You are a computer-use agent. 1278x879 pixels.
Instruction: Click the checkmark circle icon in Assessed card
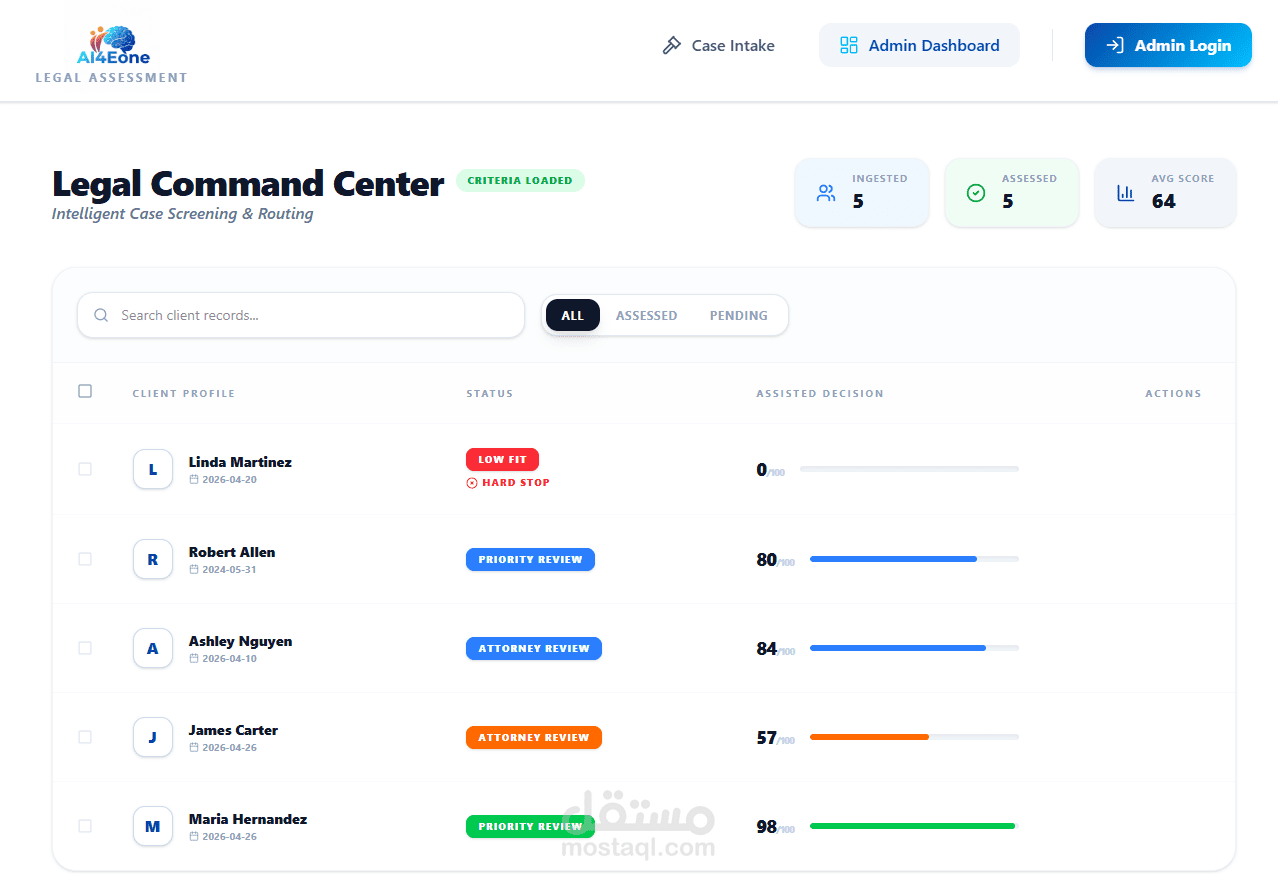click(x=976, y=193)
